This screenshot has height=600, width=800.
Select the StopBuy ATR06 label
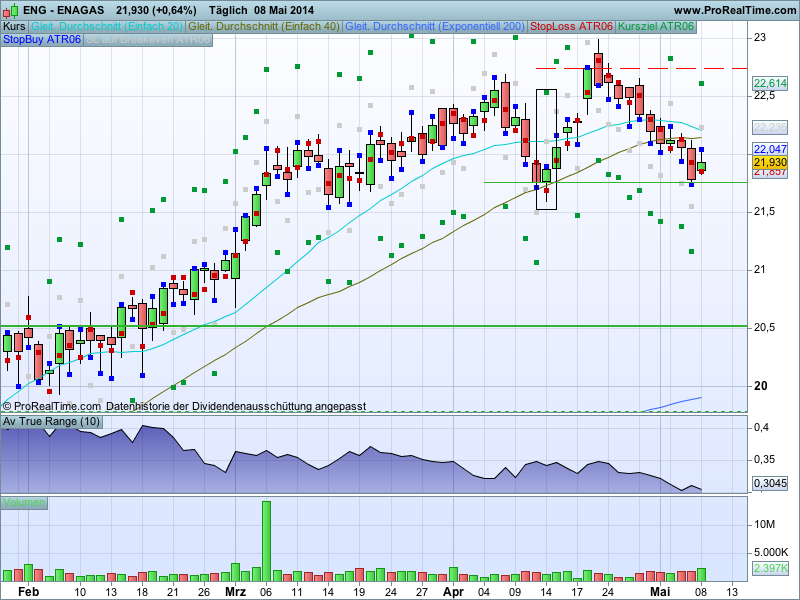coord(42,40)
